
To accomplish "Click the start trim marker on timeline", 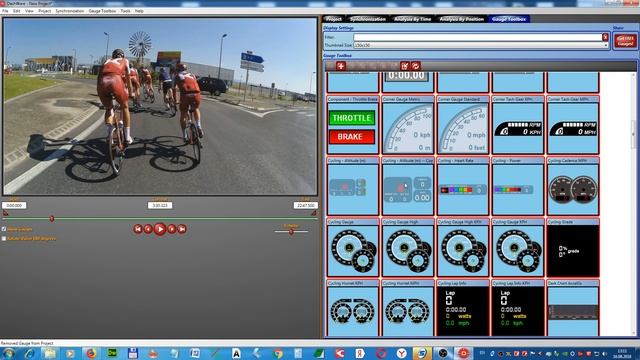I will [5, 213].
